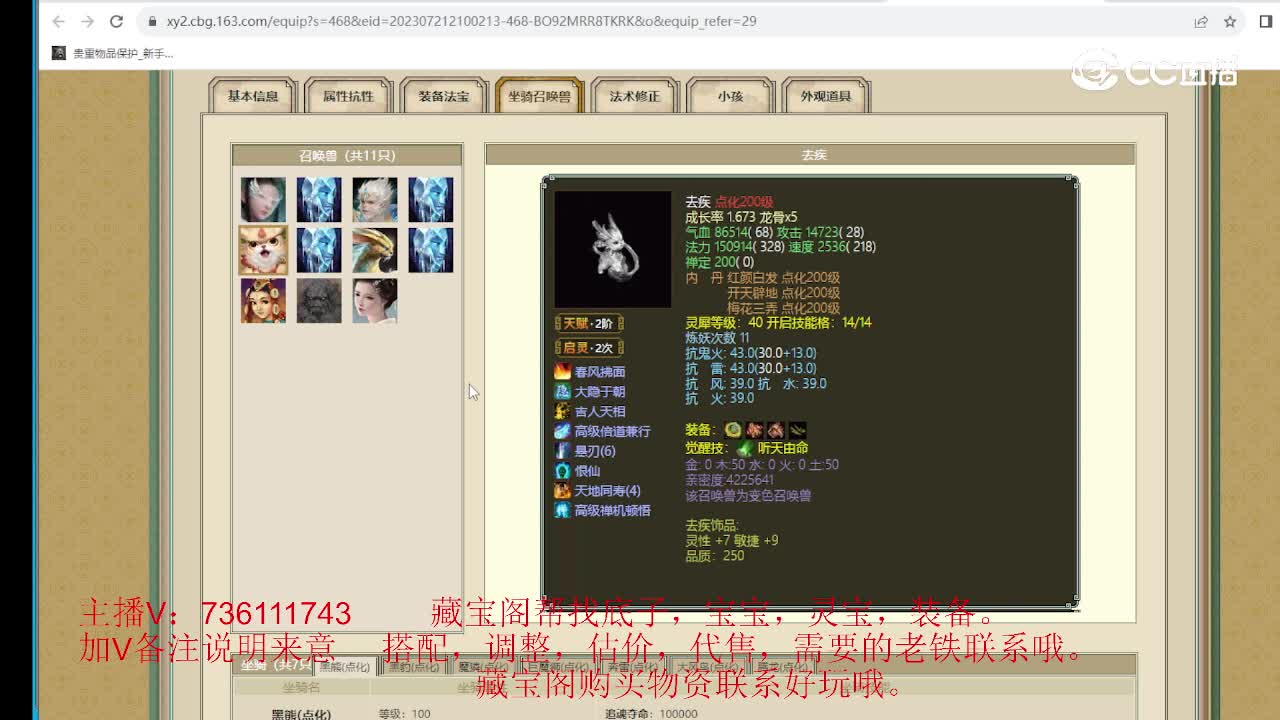
Task: Click the green-yellow ring equipment icon
Action: click(733, 429)
